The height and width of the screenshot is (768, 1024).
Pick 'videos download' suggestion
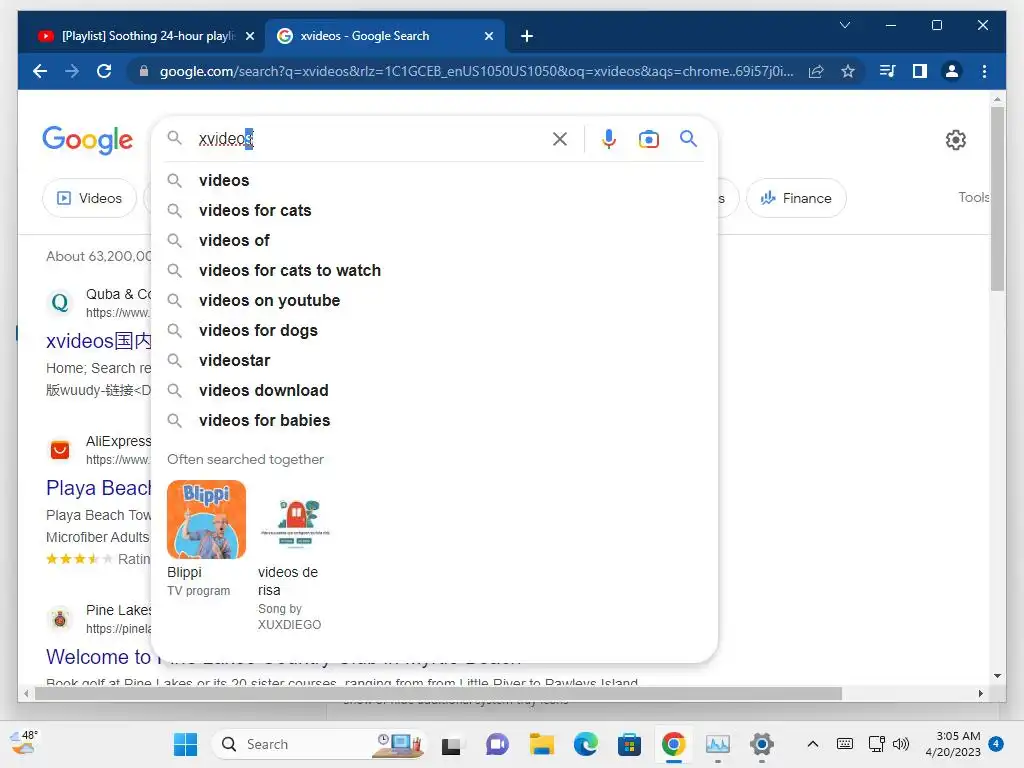coord(434,391)
